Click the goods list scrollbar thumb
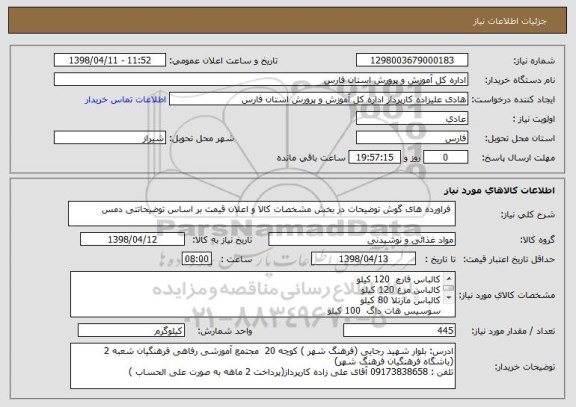 click(x=448, y=288)
